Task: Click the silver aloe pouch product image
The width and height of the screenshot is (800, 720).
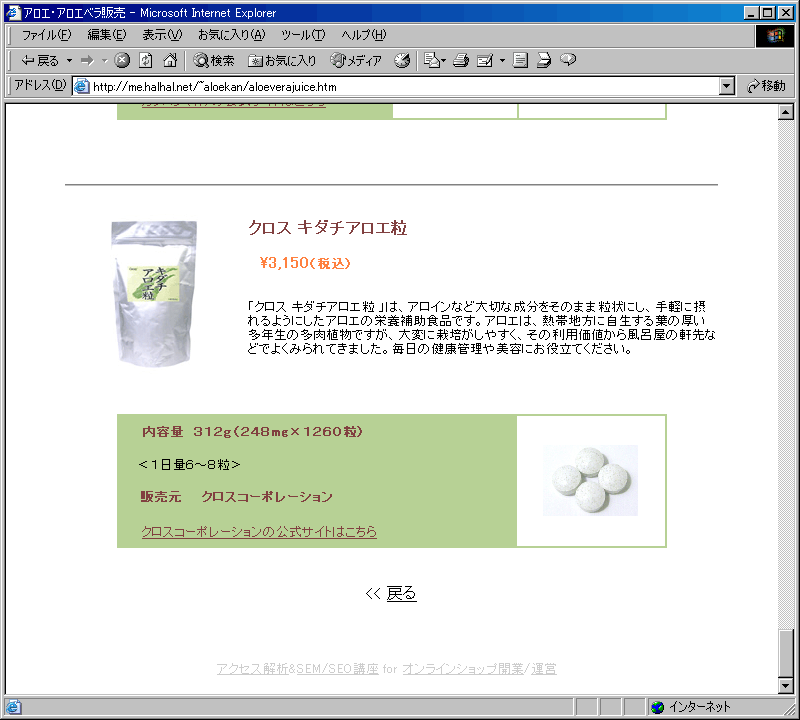Action: (x=154, y=293)
